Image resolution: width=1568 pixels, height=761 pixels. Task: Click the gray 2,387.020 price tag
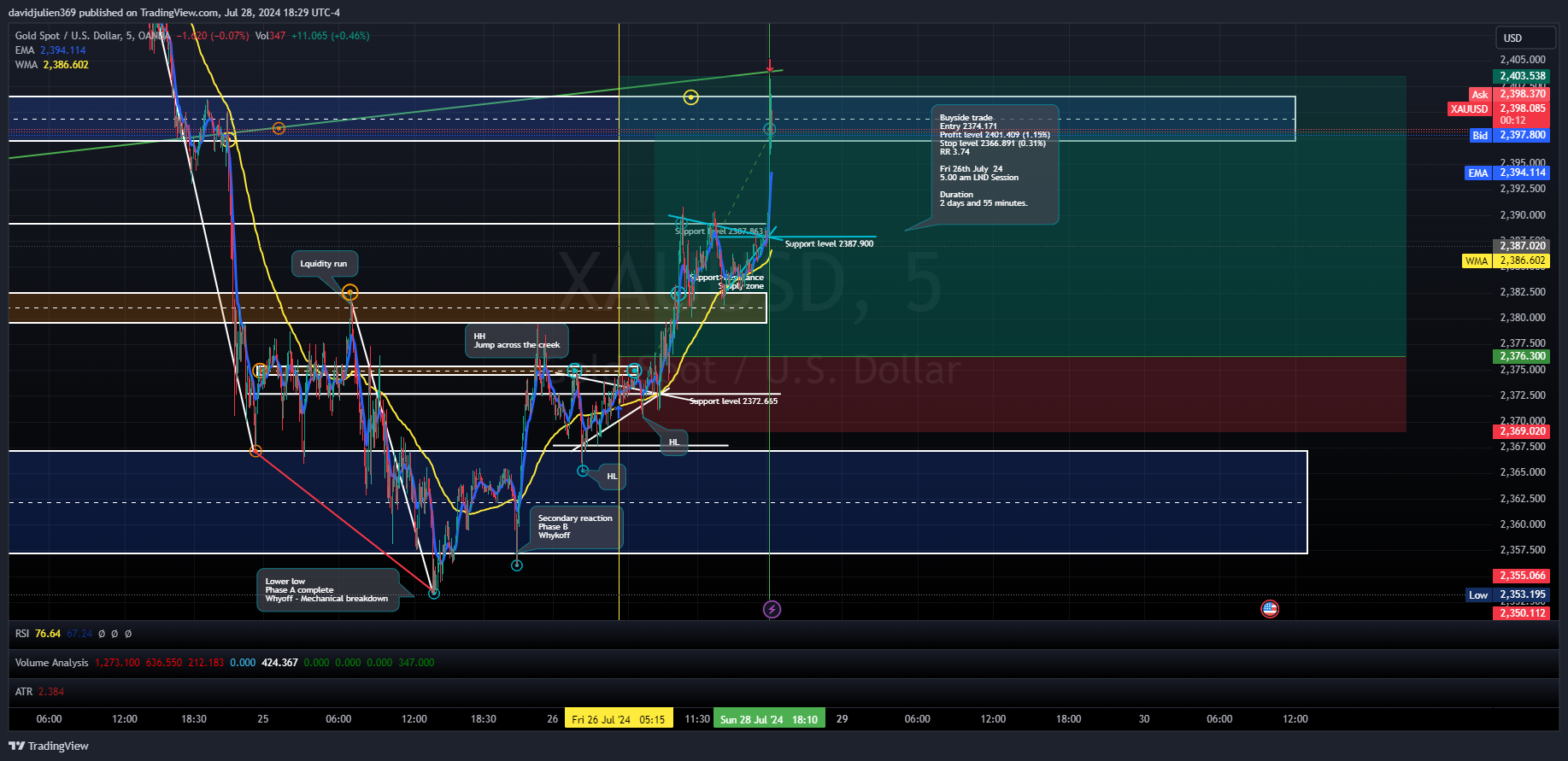pos(1521,246)
